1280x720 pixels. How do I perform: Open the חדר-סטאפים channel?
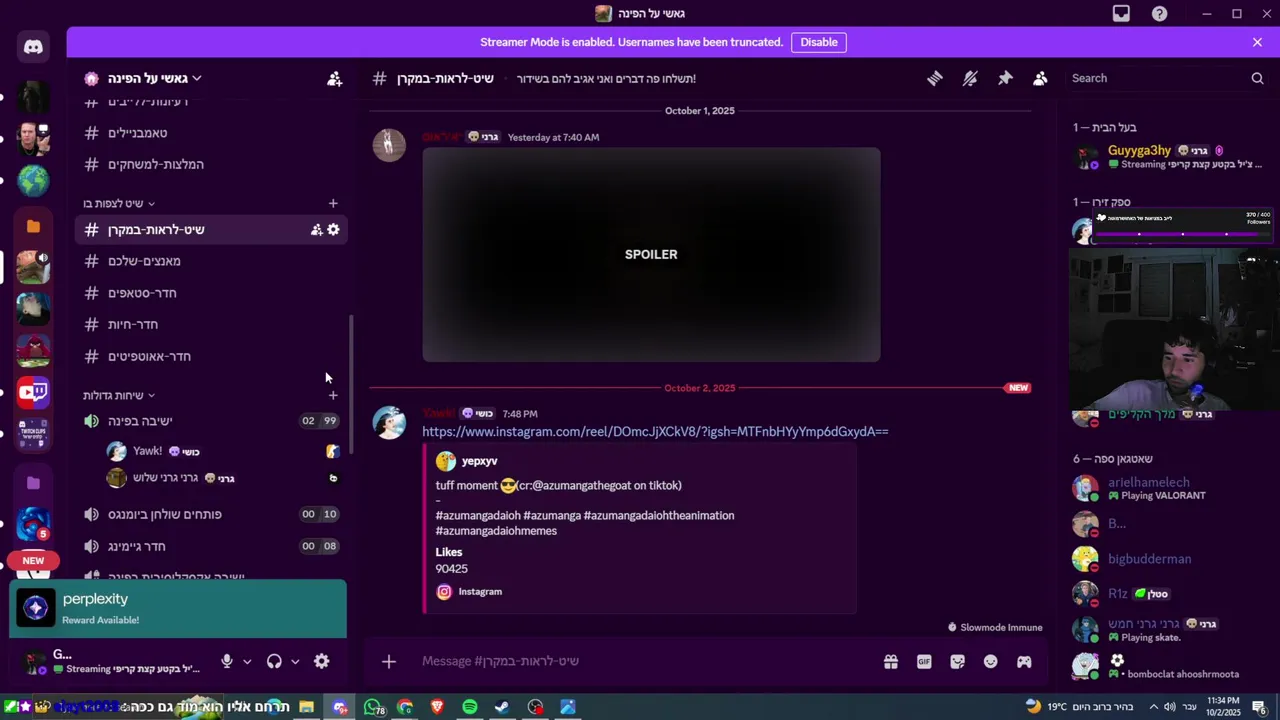210,293
